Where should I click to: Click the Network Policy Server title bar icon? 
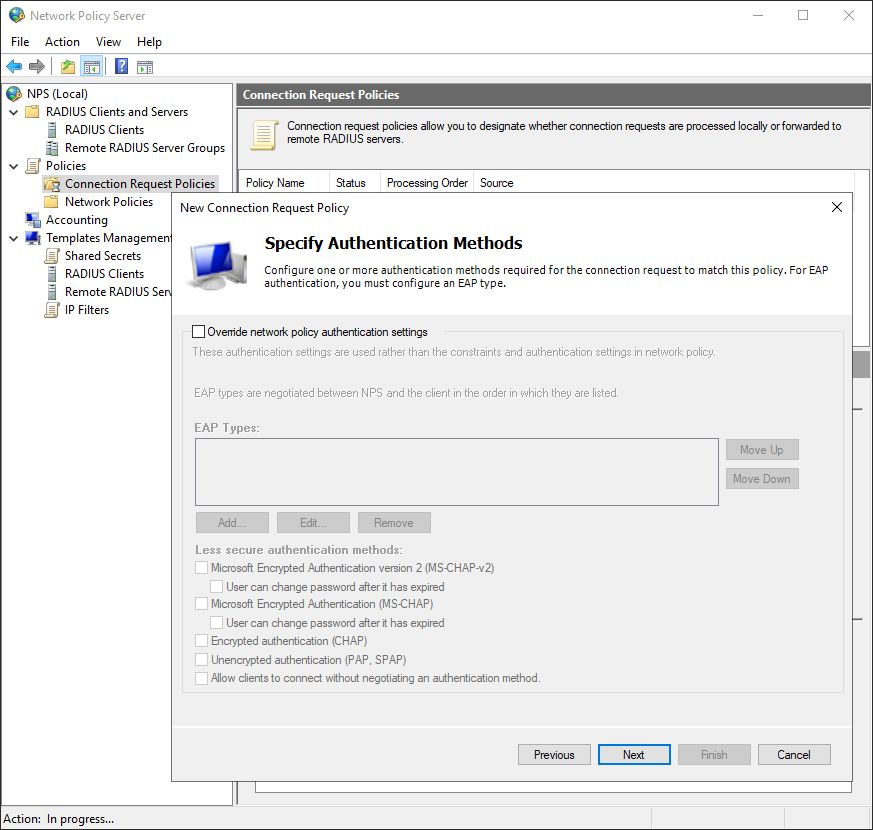pos(17,15)
